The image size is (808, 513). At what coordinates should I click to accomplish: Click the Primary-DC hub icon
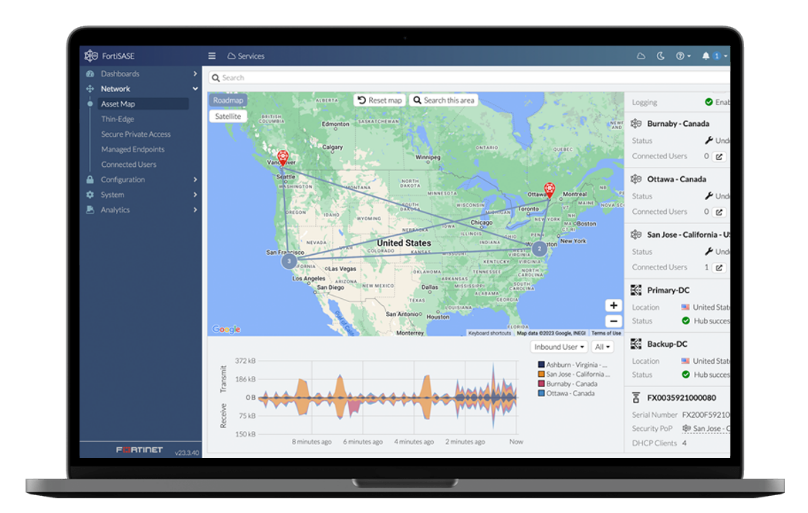[x=636, y=290]
